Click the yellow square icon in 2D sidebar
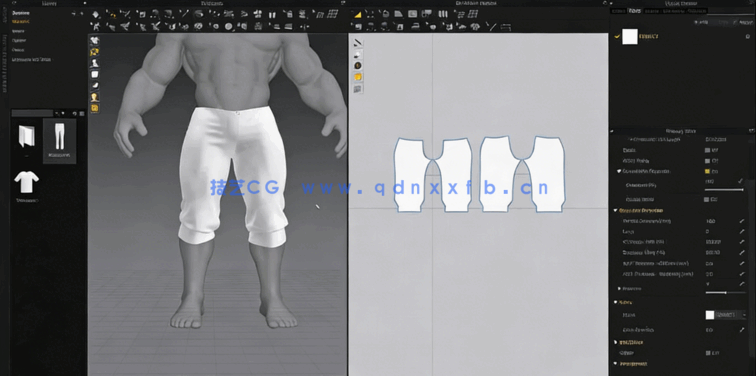This screenshot has height=376, width=756. click(358, 77)
